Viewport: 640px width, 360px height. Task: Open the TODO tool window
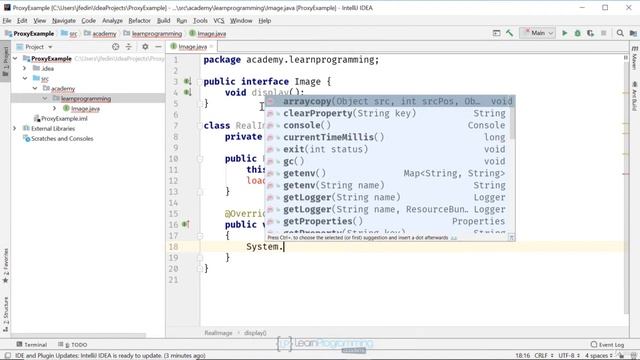click(x=73, y=344)
